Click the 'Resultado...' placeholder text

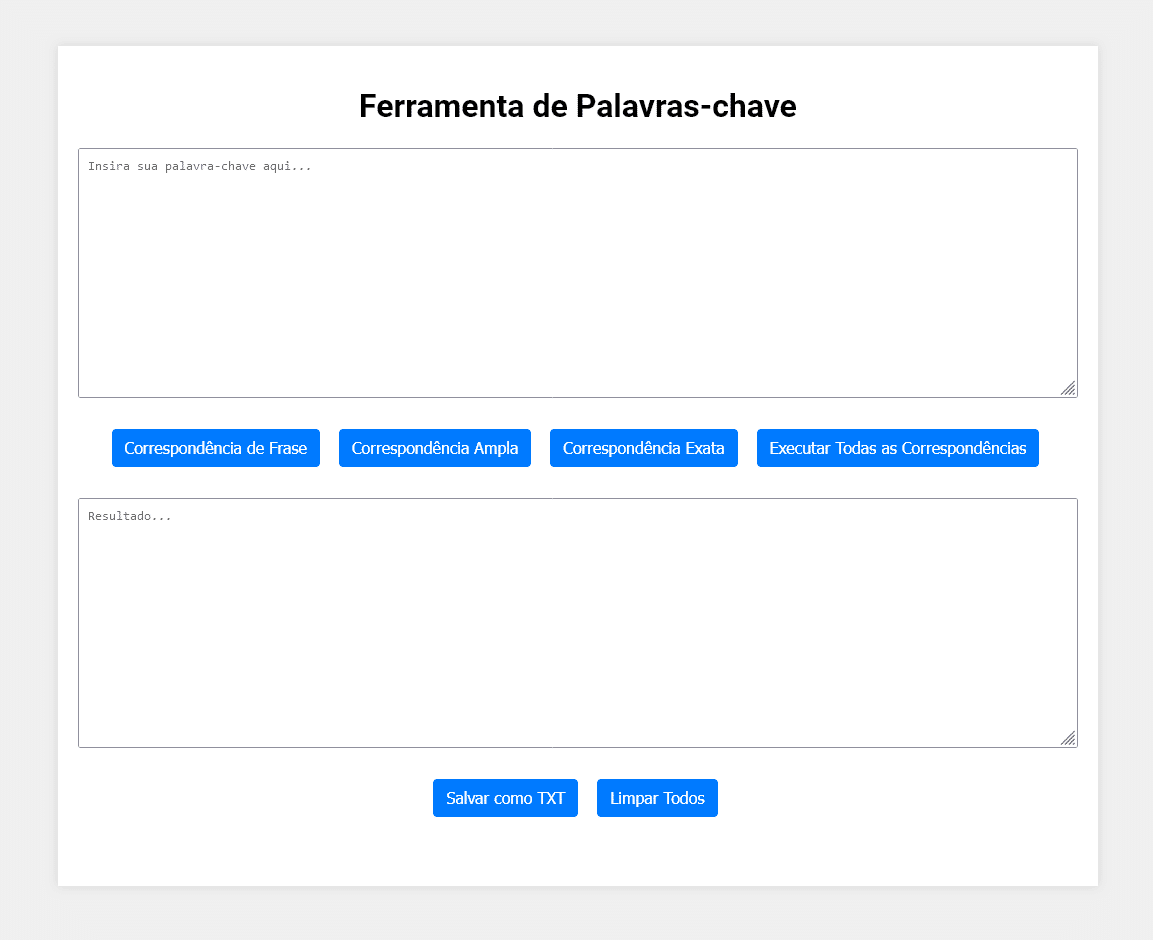tap(129, 516)
